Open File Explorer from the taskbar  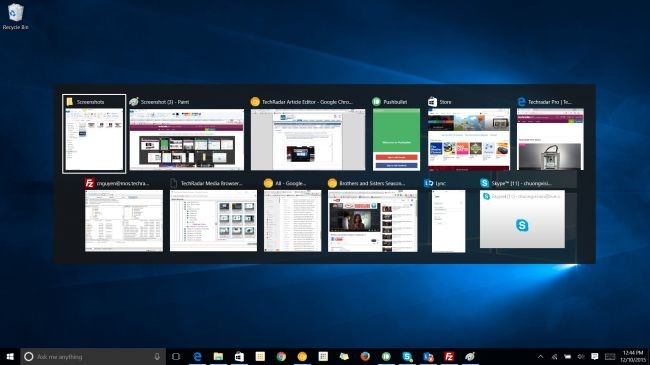click(218, 356)
